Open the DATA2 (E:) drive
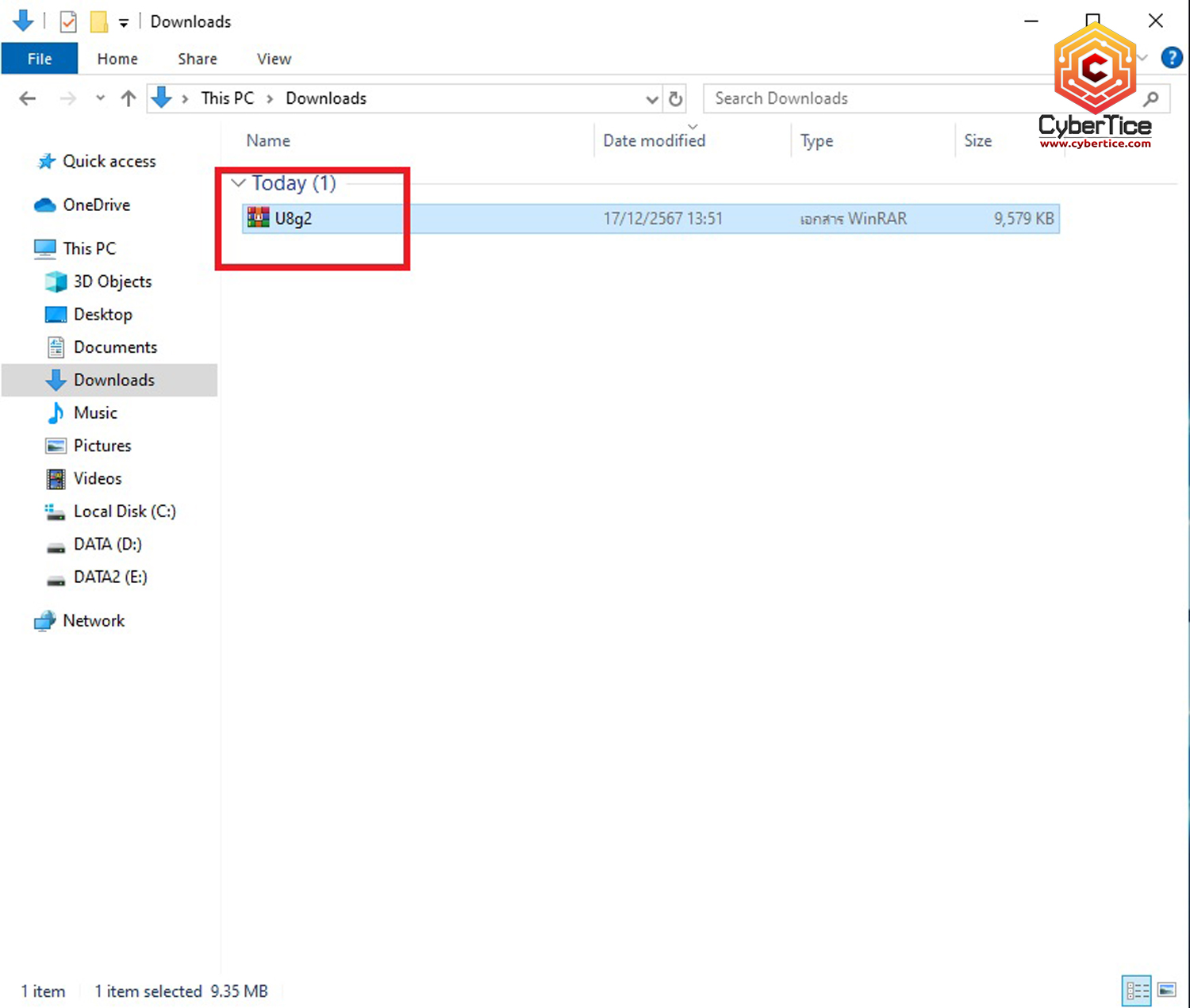 [109, 577]
